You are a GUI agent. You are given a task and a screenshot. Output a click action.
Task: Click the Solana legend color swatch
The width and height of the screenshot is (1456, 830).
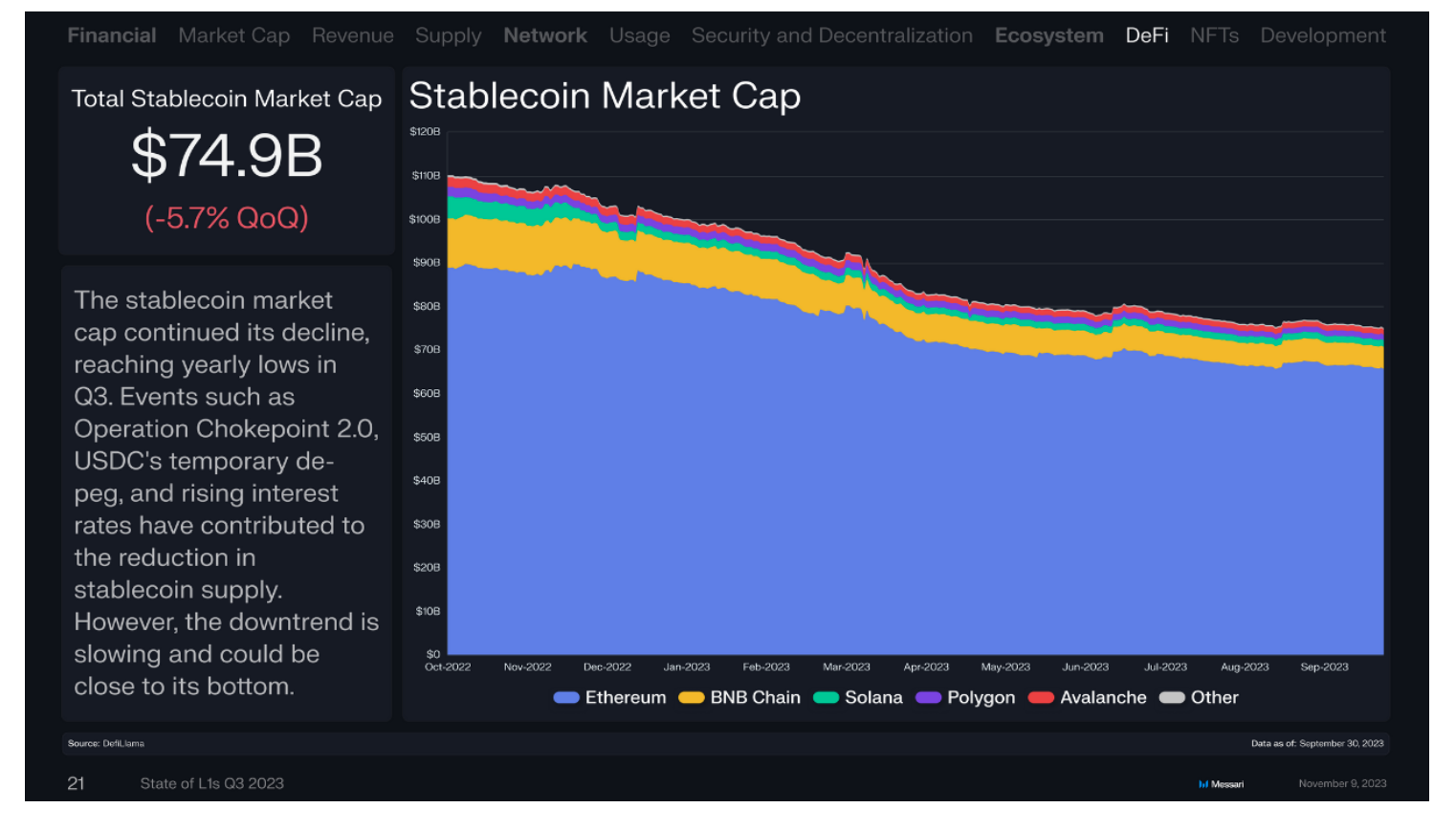click(827, 698)
